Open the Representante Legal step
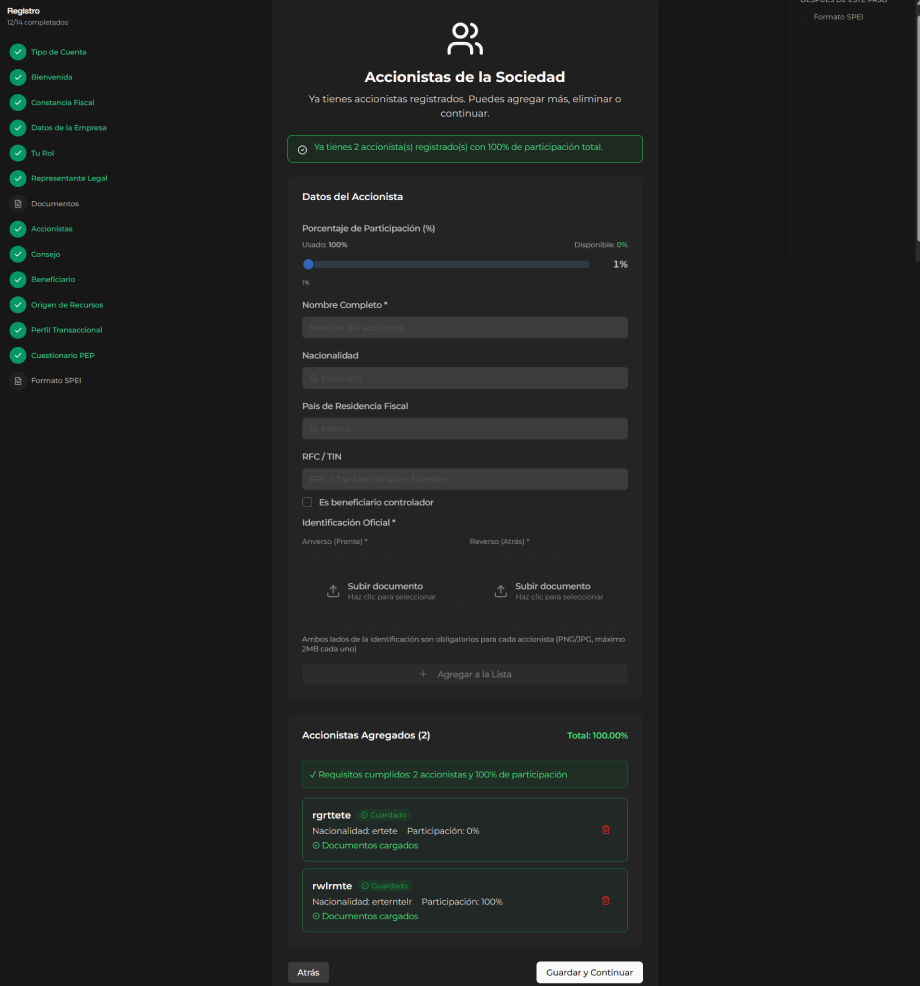 coord(69,179)
